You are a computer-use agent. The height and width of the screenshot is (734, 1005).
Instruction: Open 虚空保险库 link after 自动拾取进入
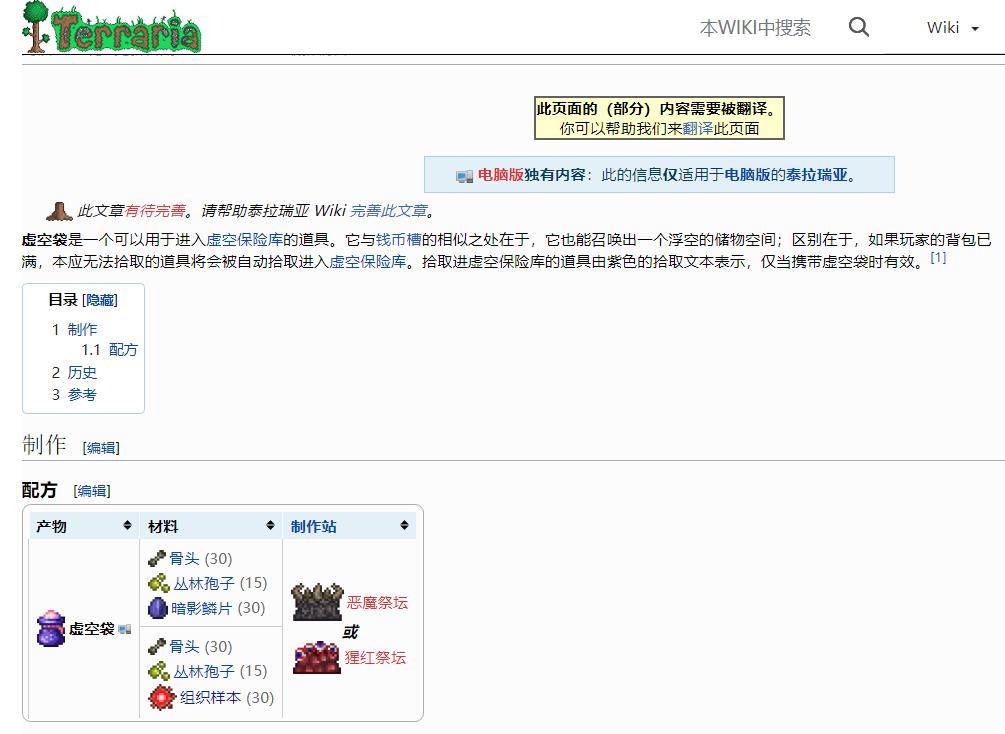pos(367,262)
